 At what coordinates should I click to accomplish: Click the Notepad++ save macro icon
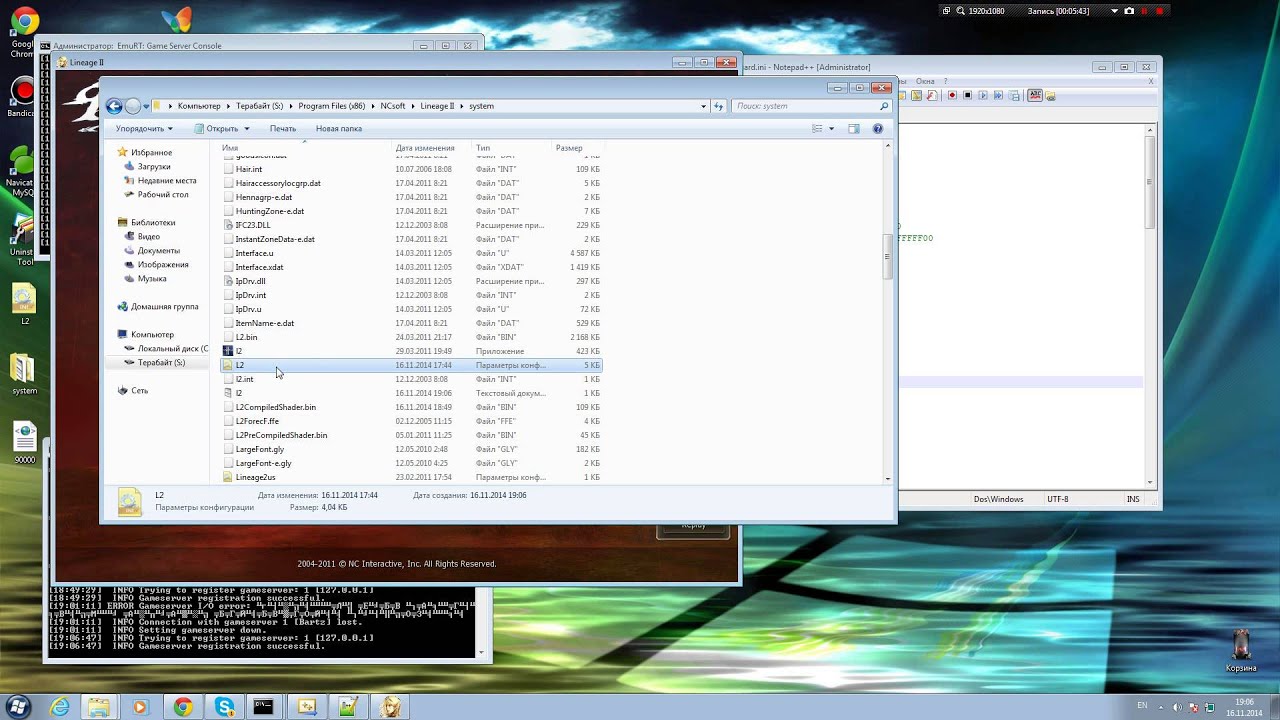point(1012,96)
